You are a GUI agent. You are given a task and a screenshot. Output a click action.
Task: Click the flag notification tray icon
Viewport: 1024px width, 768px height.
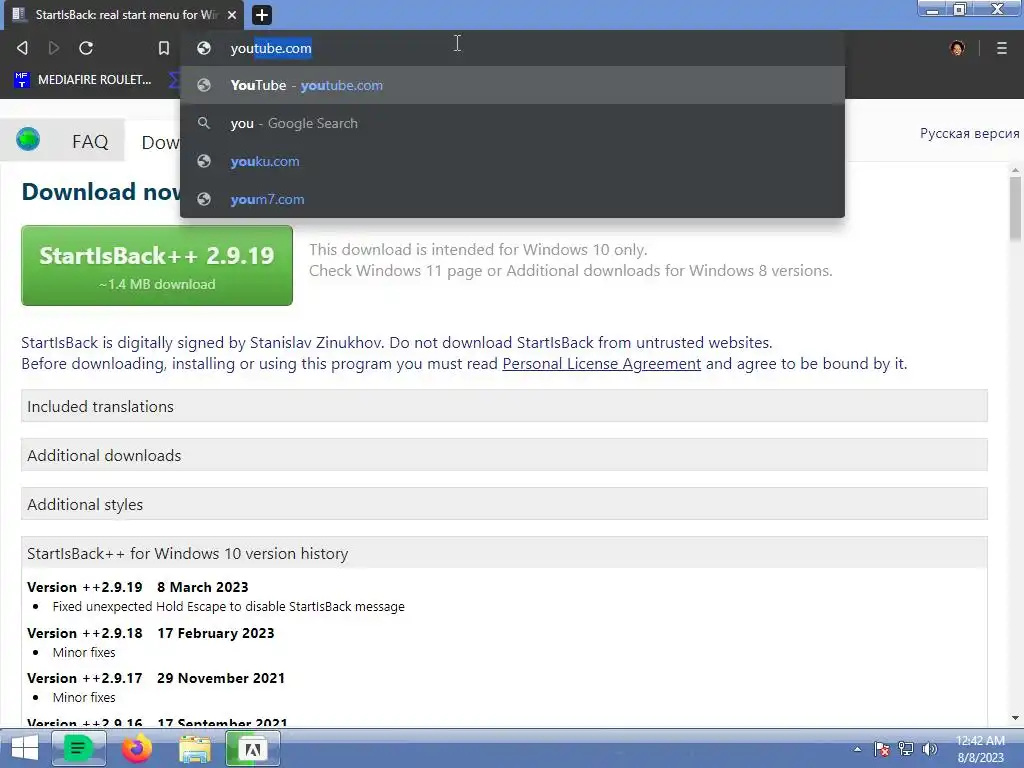(x=882, y=749)
